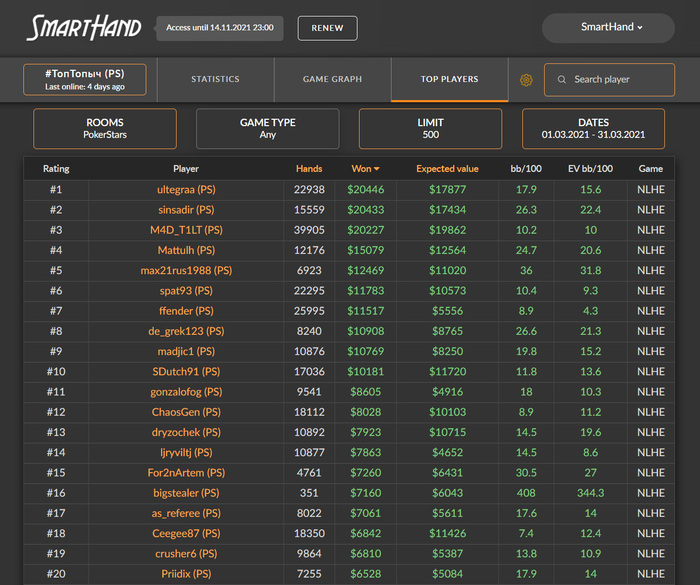This screenshot has width=700, height=585.
Task: Open player ffender (PS)
Action: click(x=186, y=311)
